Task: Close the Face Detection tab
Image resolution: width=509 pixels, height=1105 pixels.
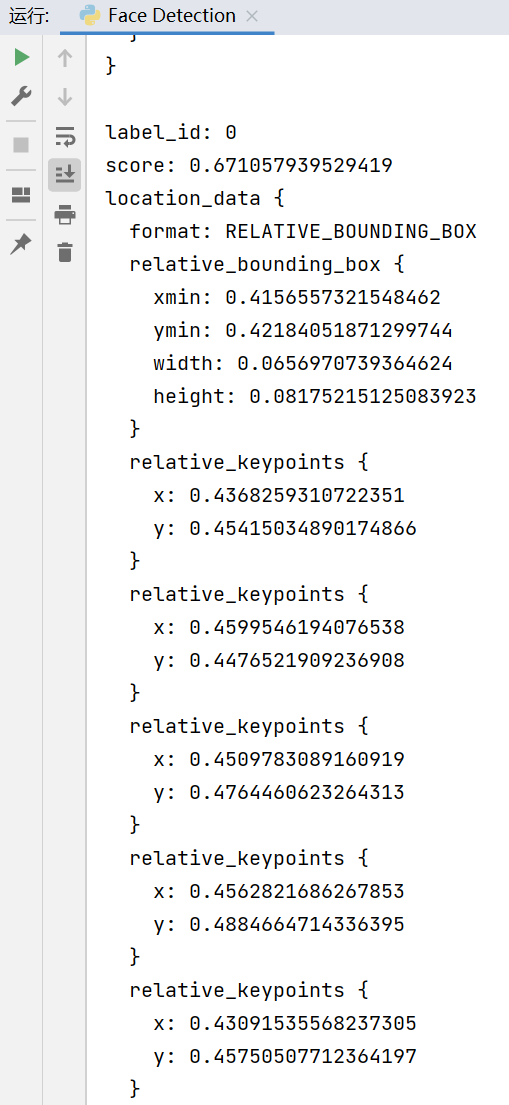Action: [252, 16]
